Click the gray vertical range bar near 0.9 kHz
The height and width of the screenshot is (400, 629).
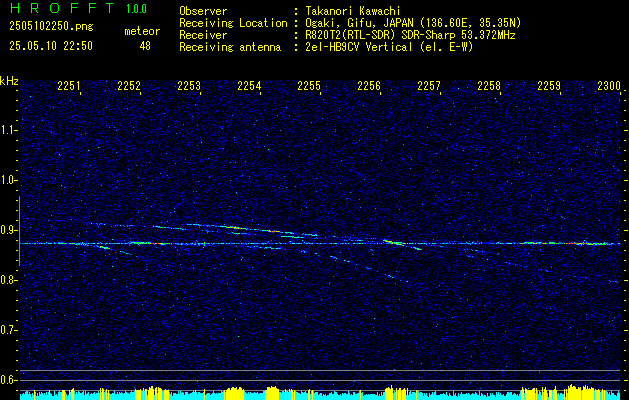coord(19,231)
